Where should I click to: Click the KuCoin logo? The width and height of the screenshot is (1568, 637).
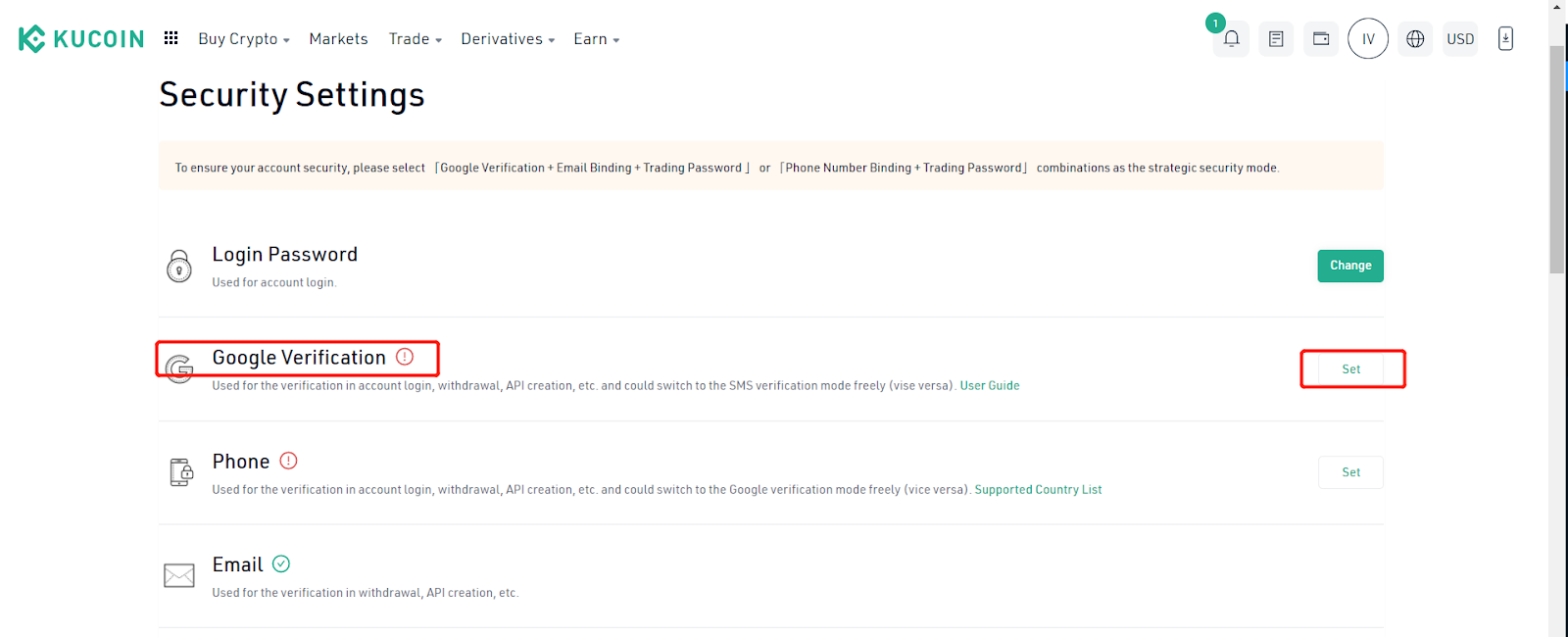coord(81,39)
